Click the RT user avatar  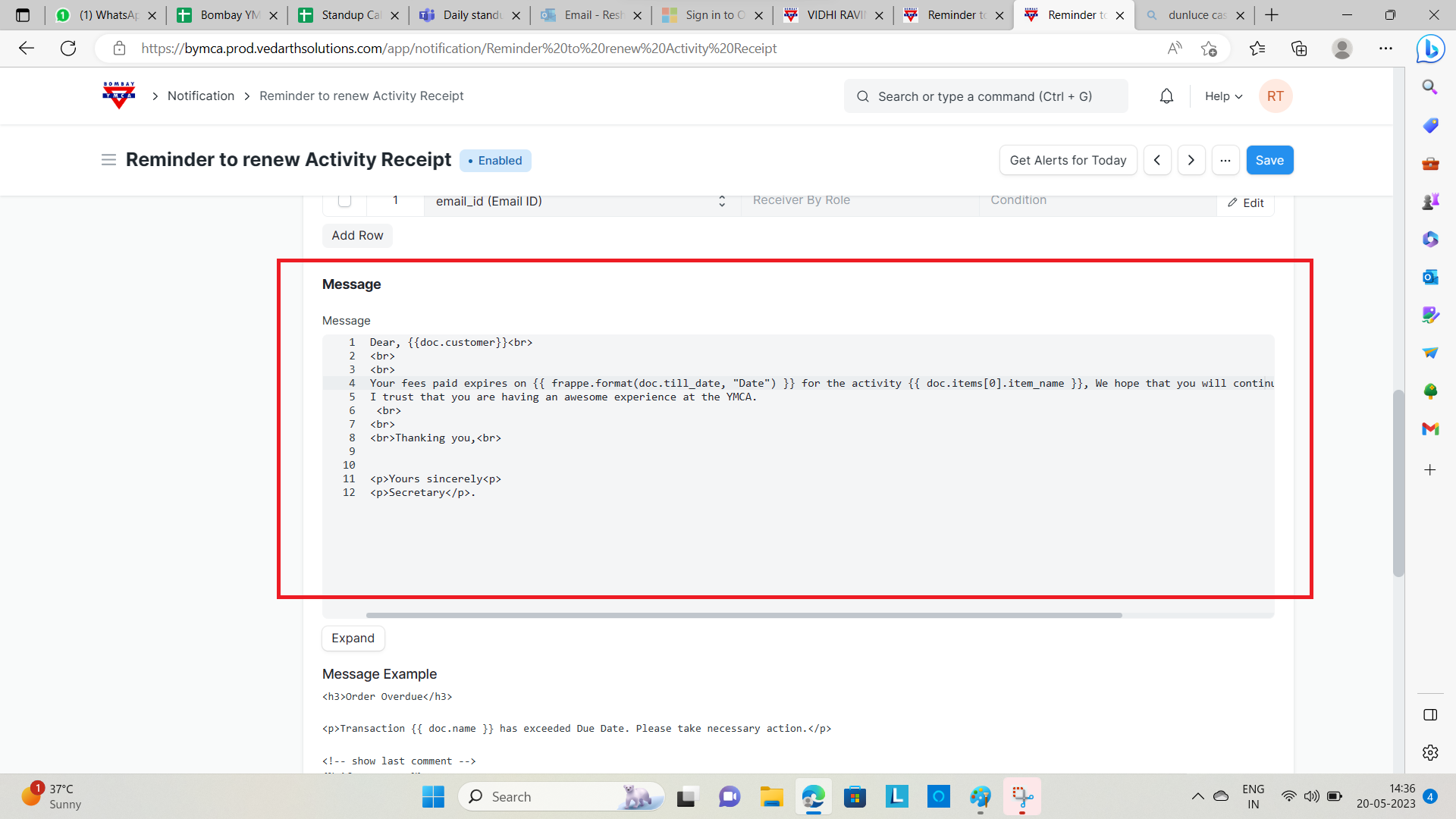tap(1275, 96)
